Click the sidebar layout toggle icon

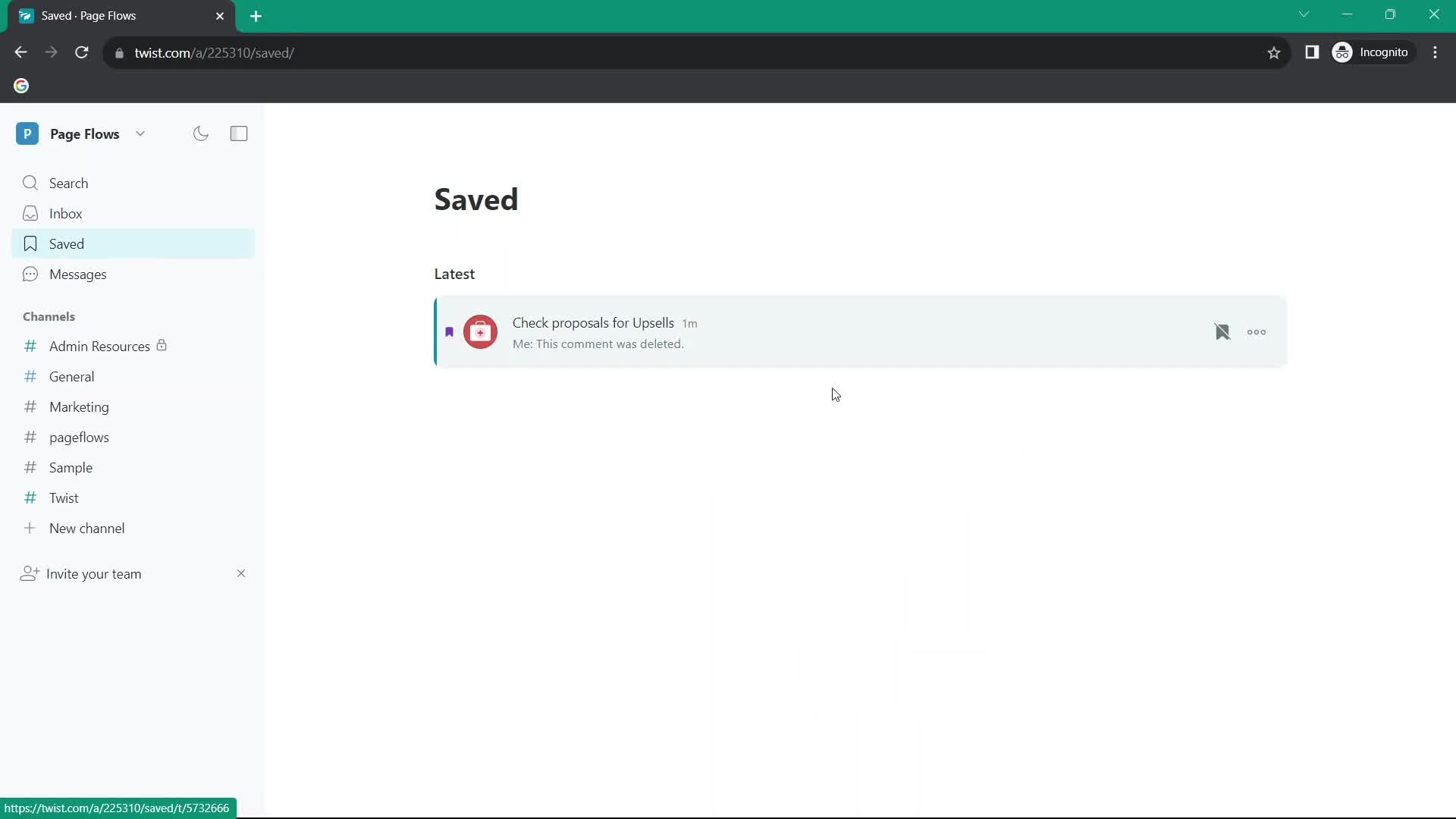[x=238, y=133]
